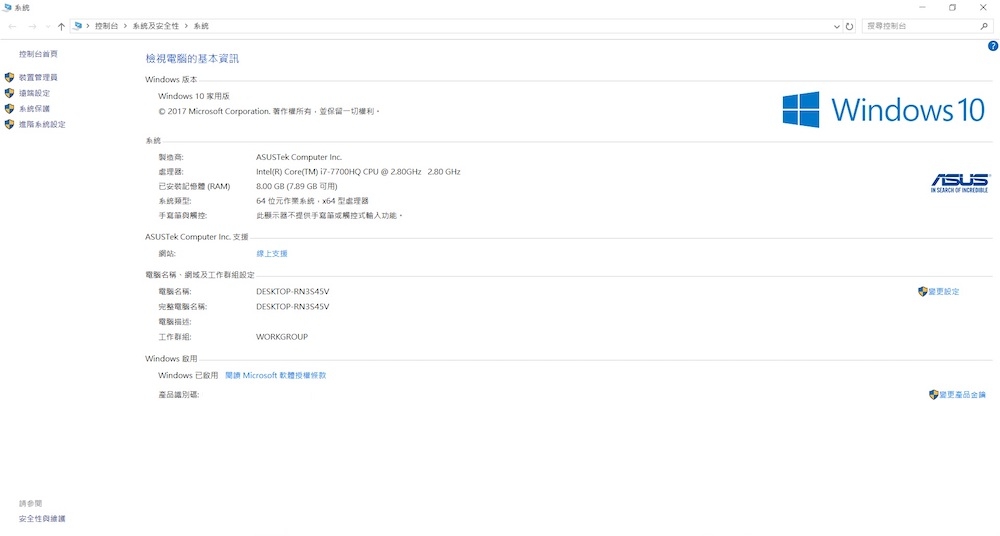Minimize the system window
Viewport: 1000px width, 536px height.
point(922,8)
